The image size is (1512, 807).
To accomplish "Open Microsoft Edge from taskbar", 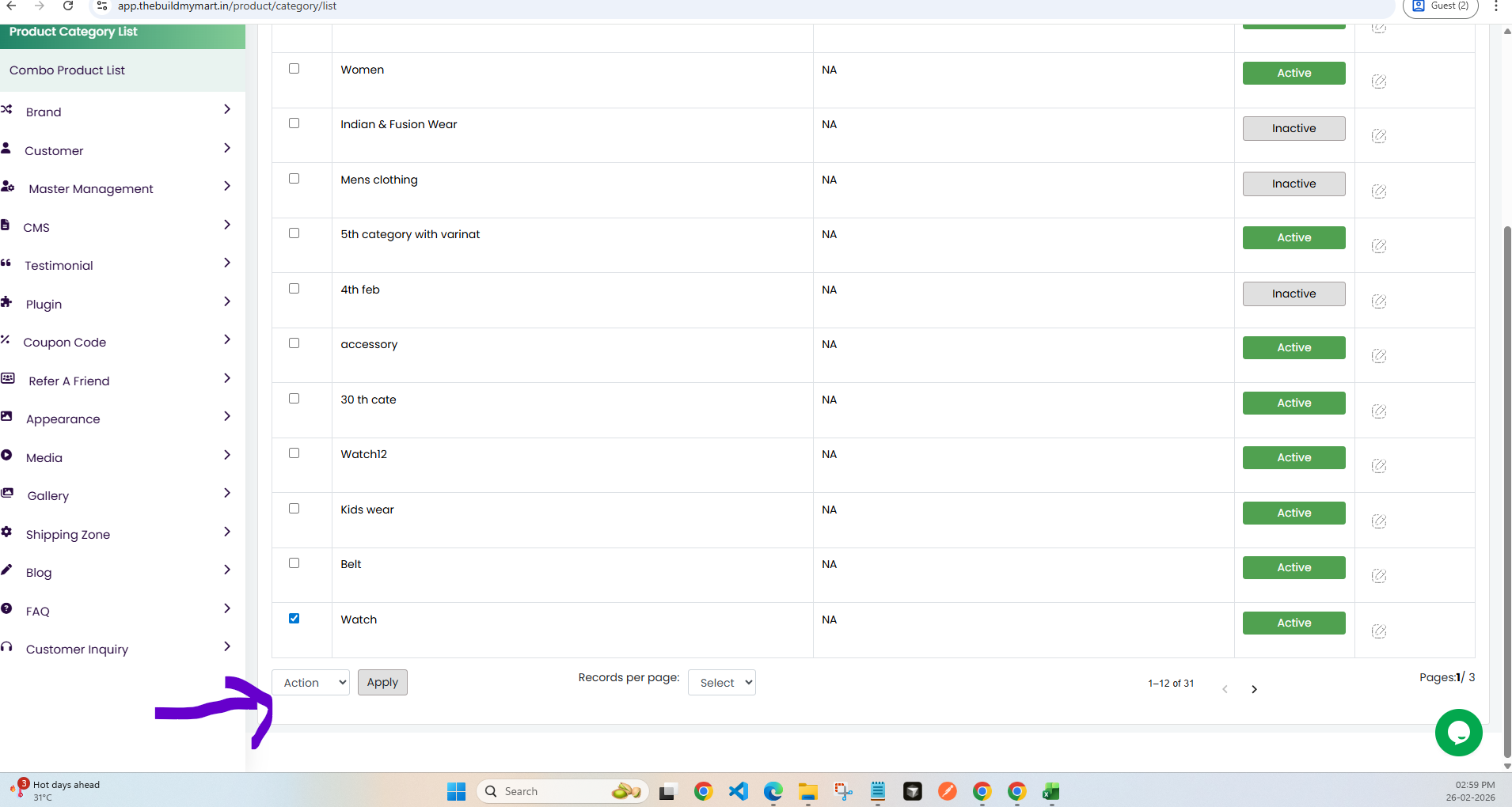I will point(773,791).
